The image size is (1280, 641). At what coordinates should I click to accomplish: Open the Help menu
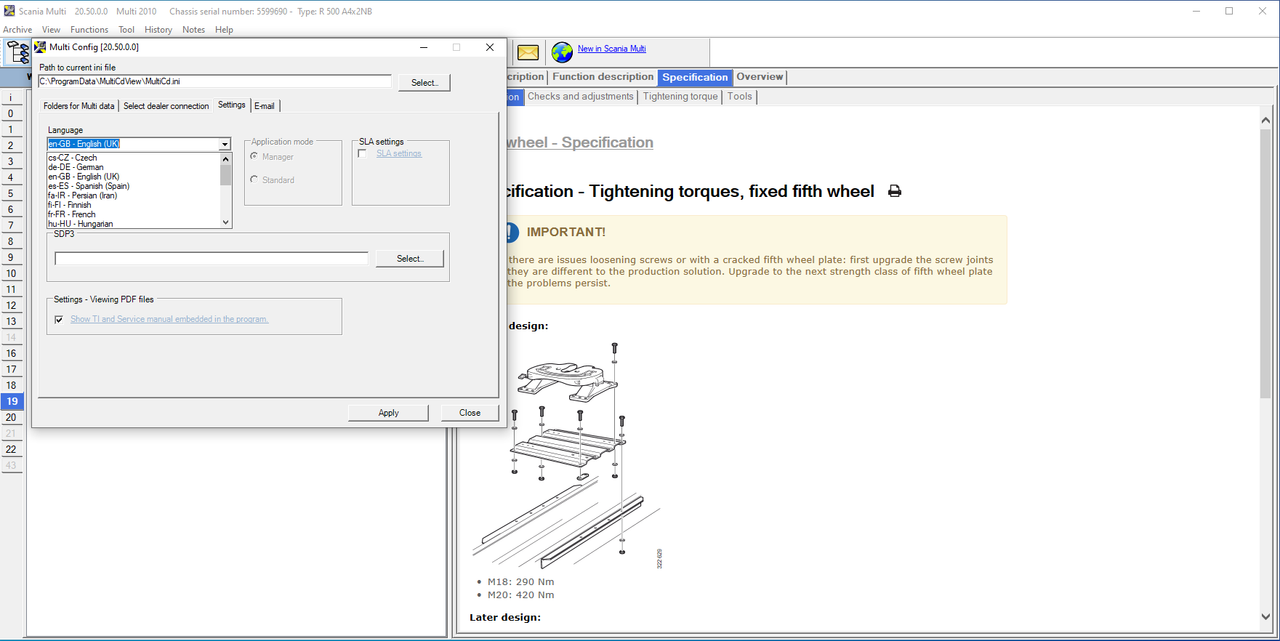(224, 29)
